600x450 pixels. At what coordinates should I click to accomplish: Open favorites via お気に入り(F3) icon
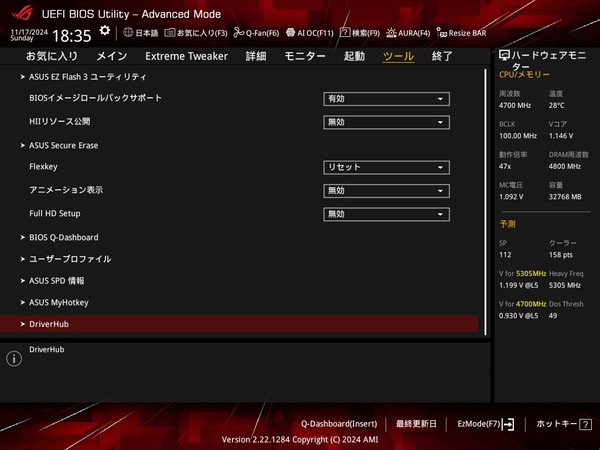pos(170,33)
